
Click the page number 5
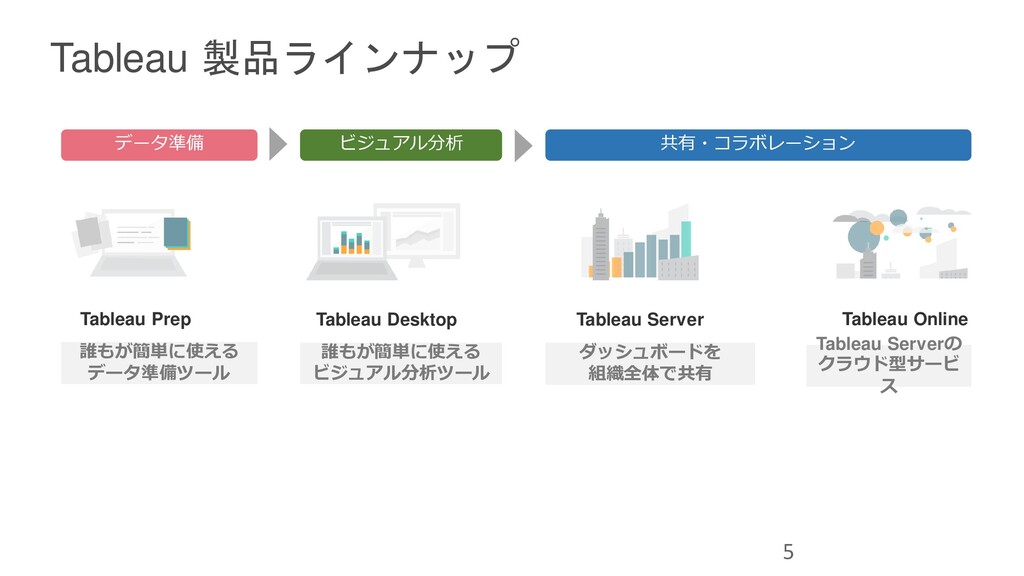(x=788, y=552)
